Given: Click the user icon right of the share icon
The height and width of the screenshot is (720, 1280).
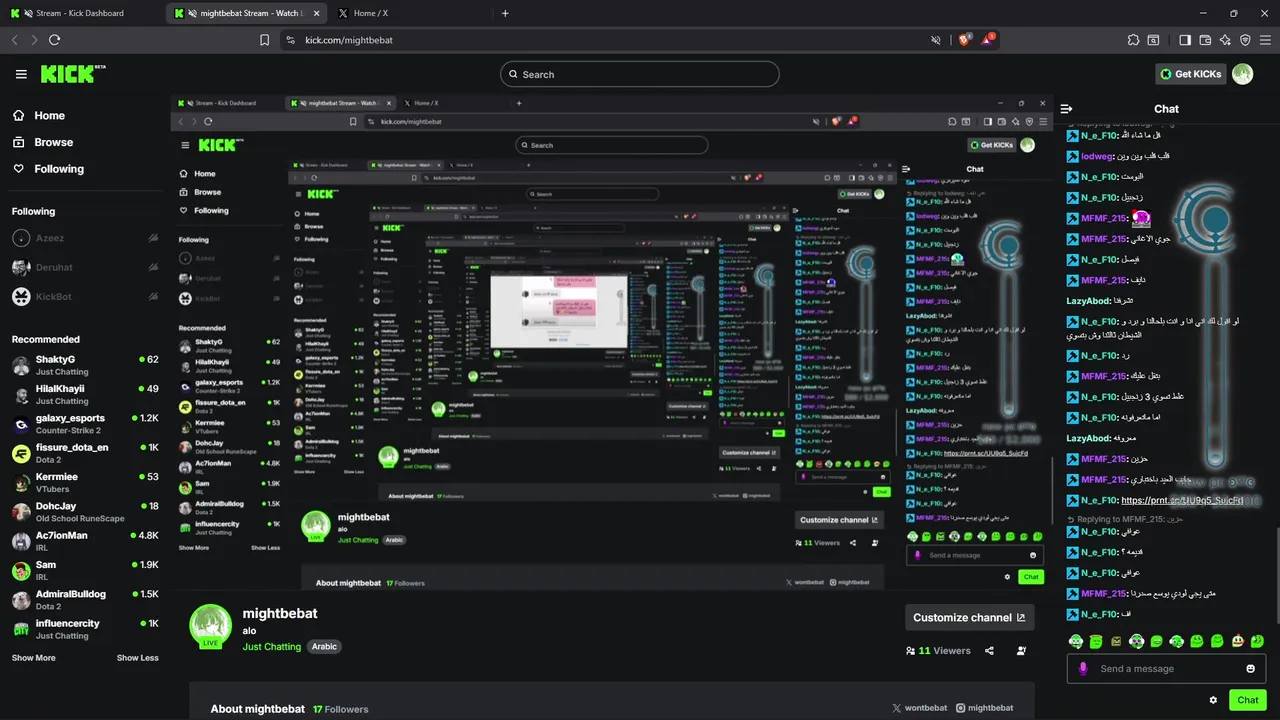Looking at the screenshot, I should tap(1021, 651).
